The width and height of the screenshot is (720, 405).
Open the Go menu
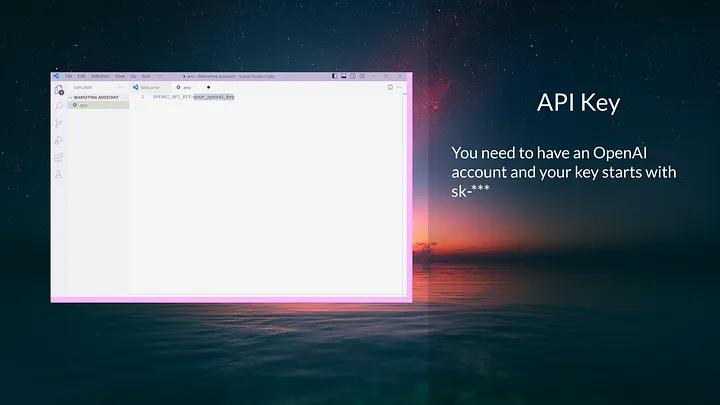133,76
